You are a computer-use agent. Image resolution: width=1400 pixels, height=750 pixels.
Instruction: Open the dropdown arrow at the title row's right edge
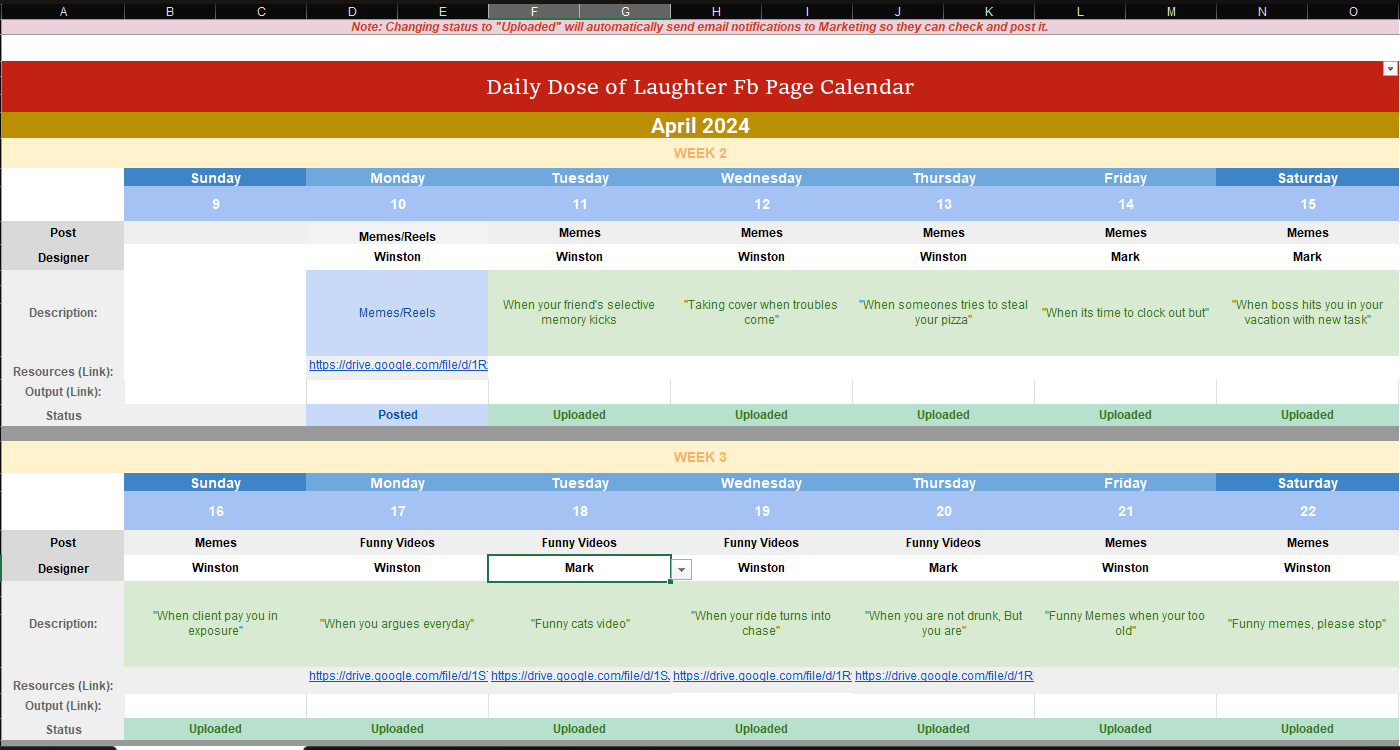click(x=1390, y=69)
